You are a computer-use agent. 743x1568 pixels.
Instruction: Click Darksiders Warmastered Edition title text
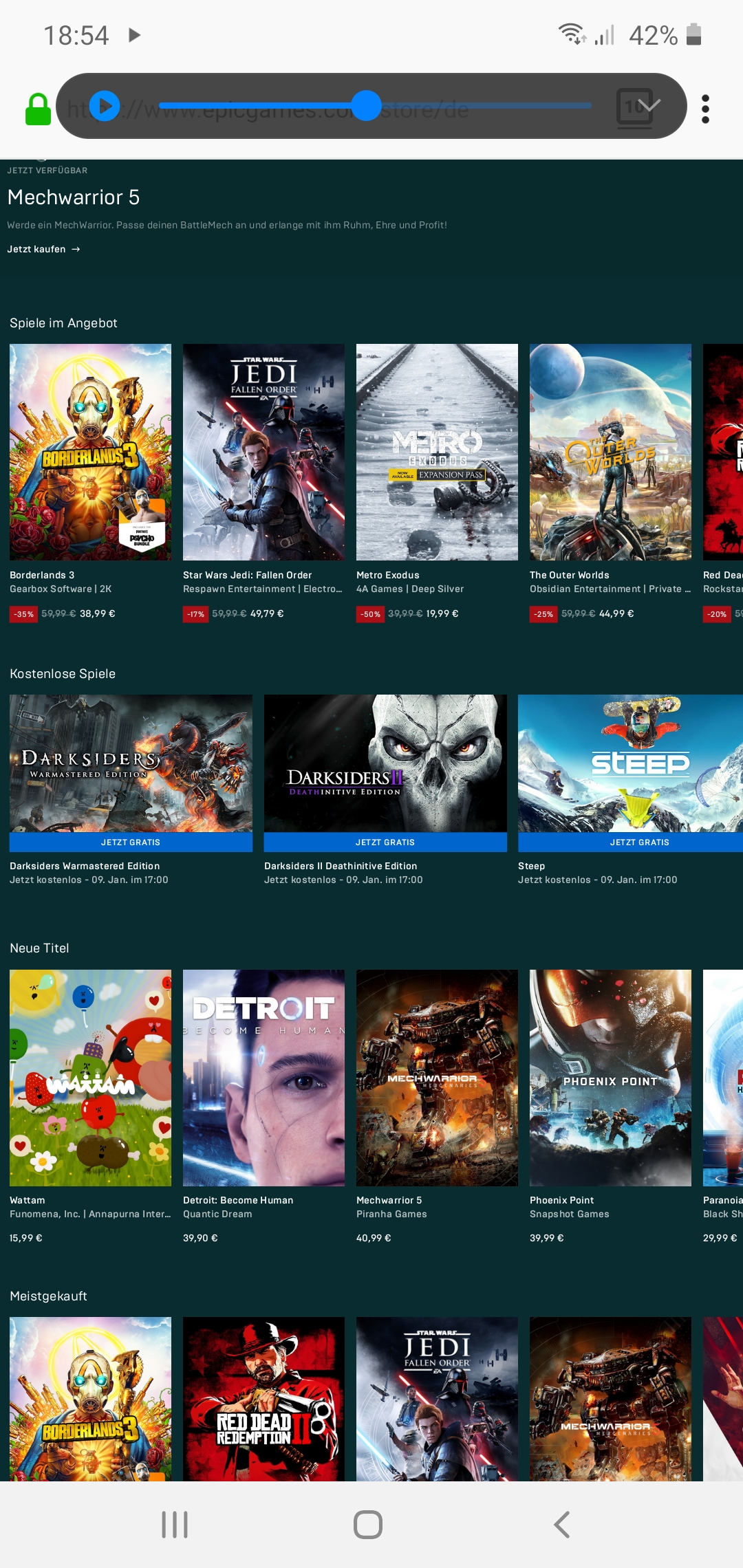[x=85, y=866]
